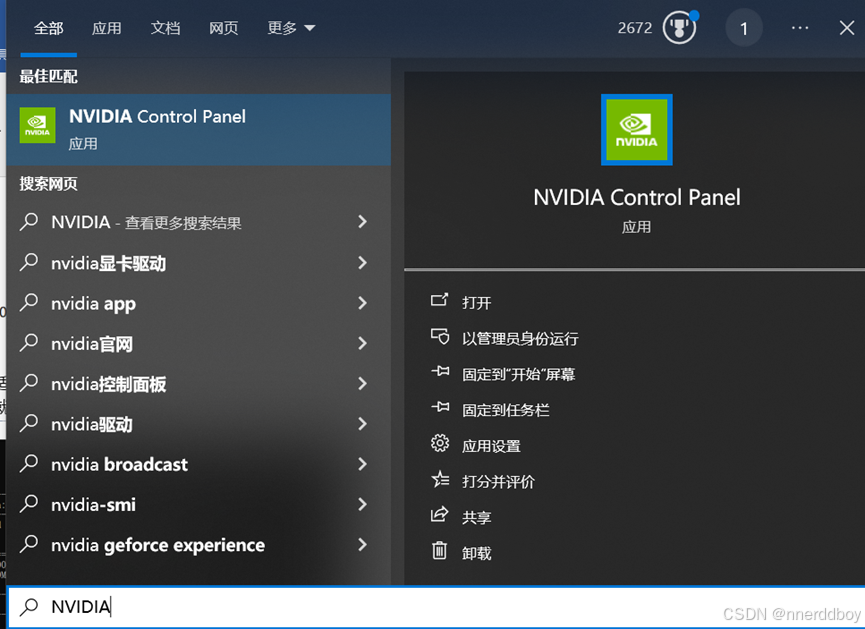Screen dimensions: 865x629
Task: Expand nvidia显卡驱动 suggestion chevron
Action: [x=362, y=263]
